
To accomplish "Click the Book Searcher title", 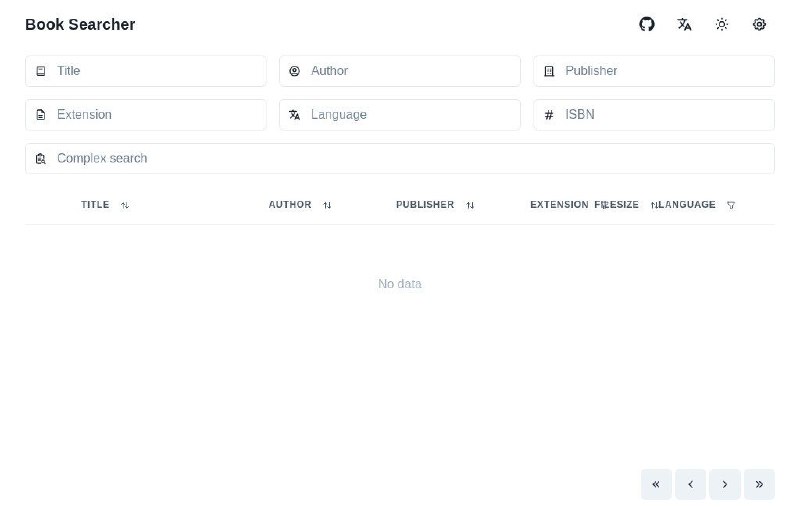I will tap(80, 24).
